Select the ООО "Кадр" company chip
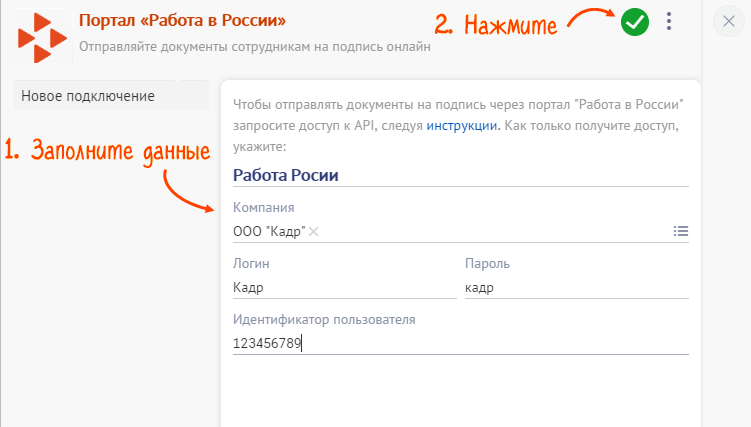 tap(268, 231)
